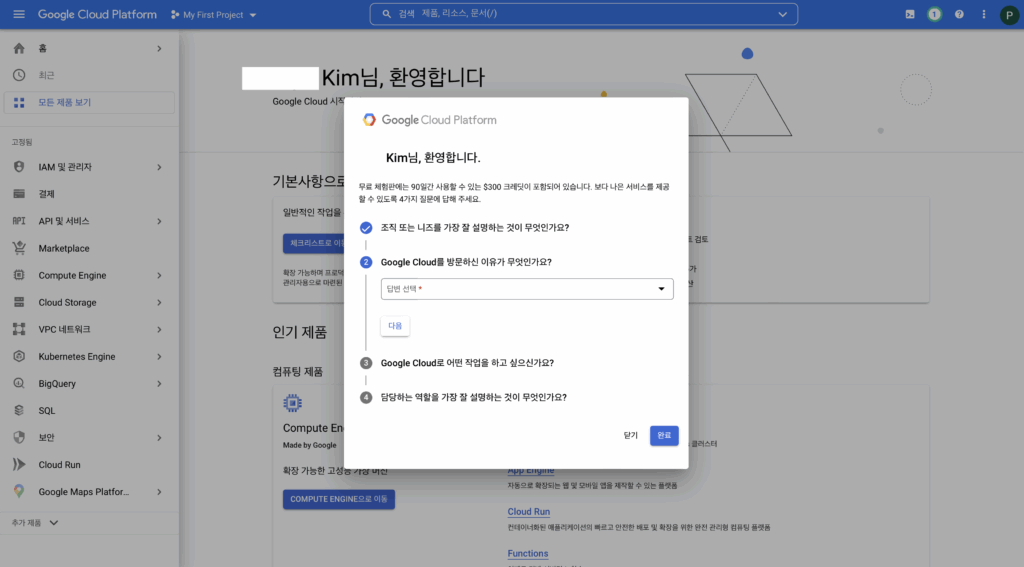Click the recent clock icon
Image resolution: width=1024 pixels, height=567 pixels.
pos(19,75)
